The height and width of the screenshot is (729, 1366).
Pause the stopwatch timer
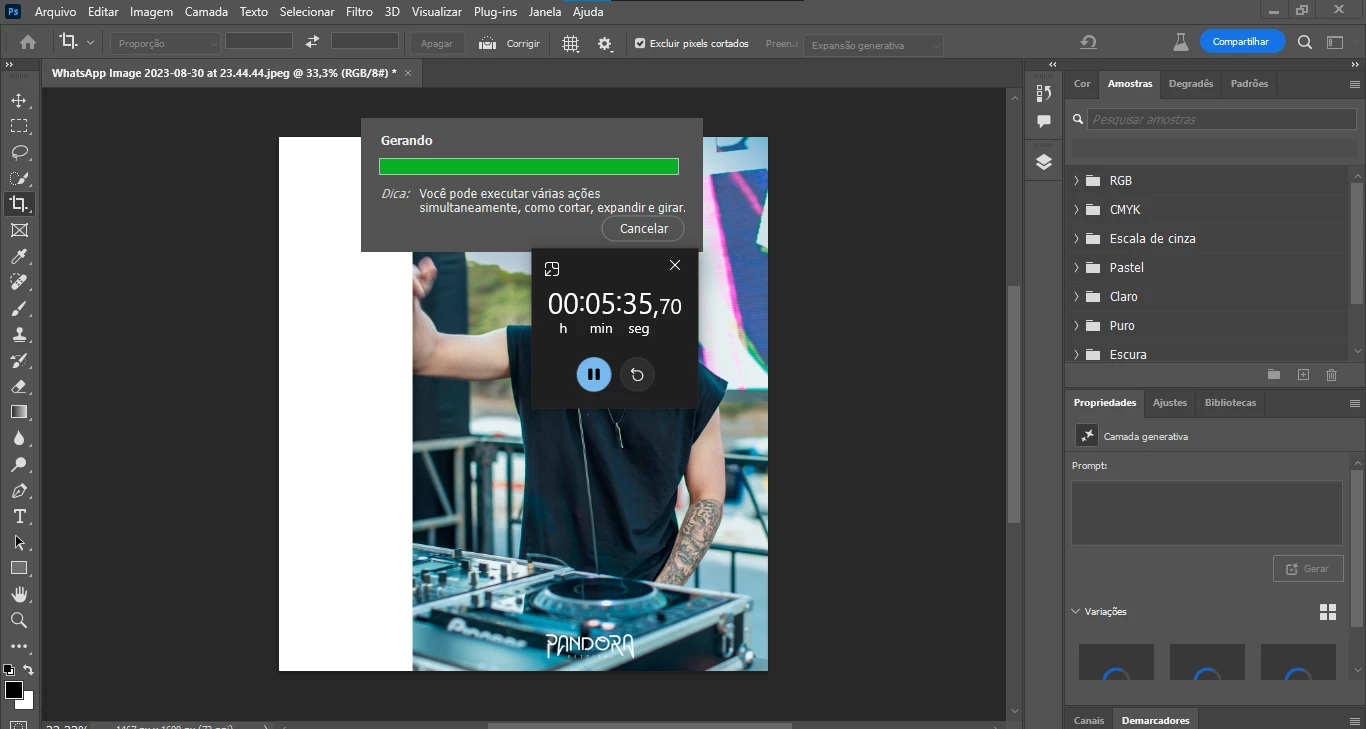coord(594,374)
